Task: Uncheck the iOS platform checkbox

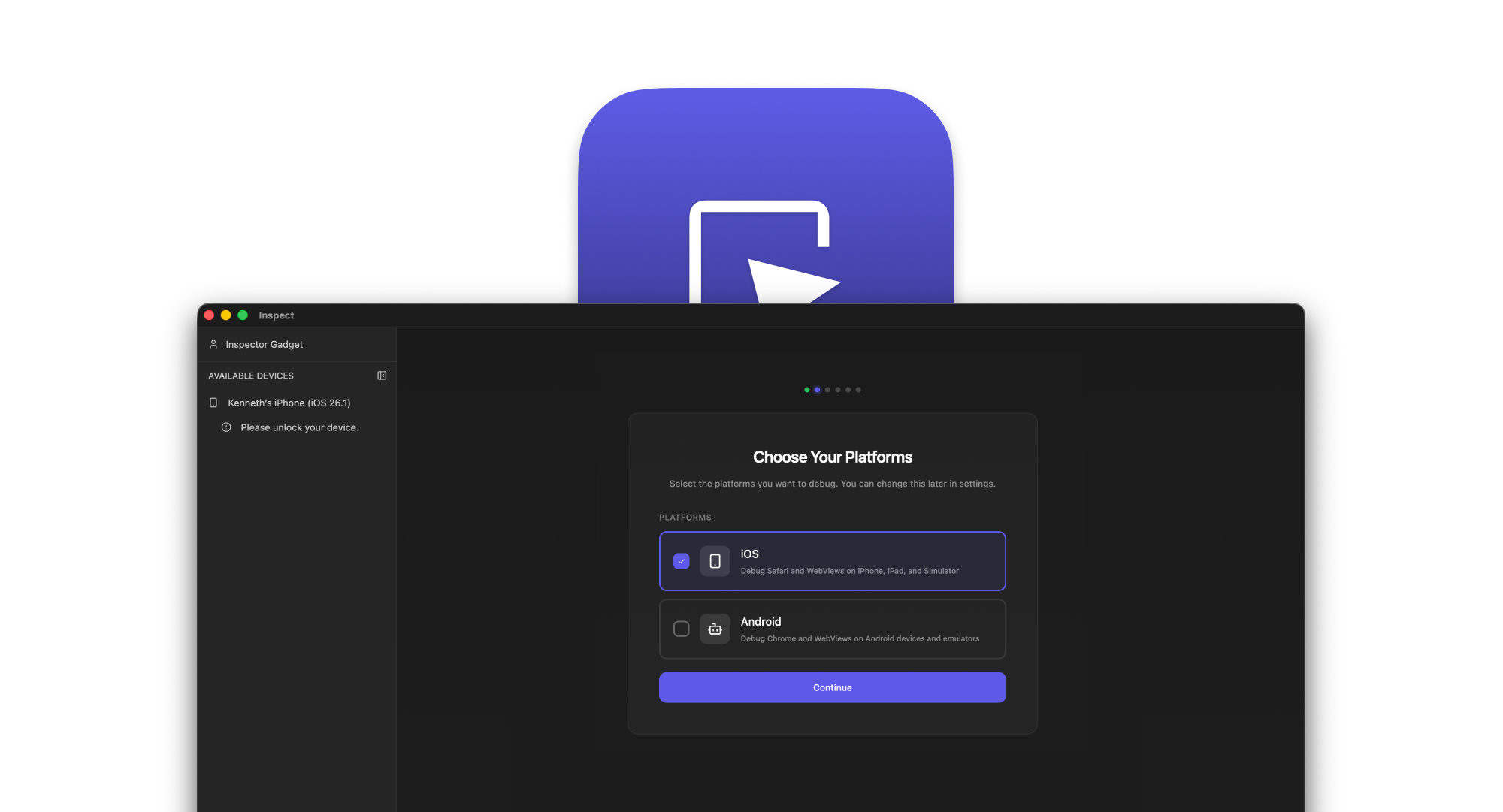Action: [x=682, y=561]
